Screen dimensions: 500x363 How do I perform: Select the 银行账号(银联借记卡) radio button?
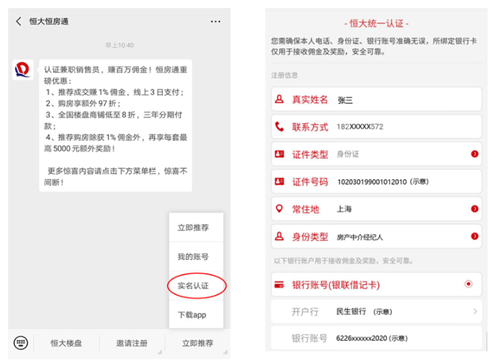[468, 284]
